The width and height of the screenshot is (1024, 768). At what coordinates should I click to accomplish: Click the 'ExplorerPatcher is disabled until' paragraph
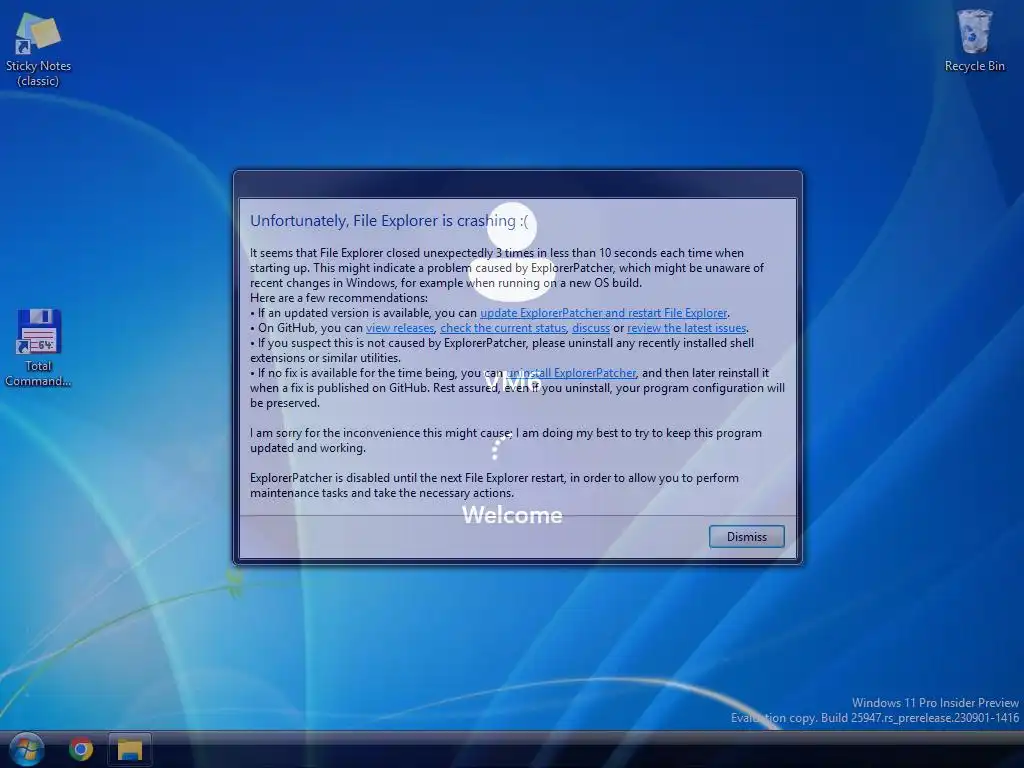point(494,485)
